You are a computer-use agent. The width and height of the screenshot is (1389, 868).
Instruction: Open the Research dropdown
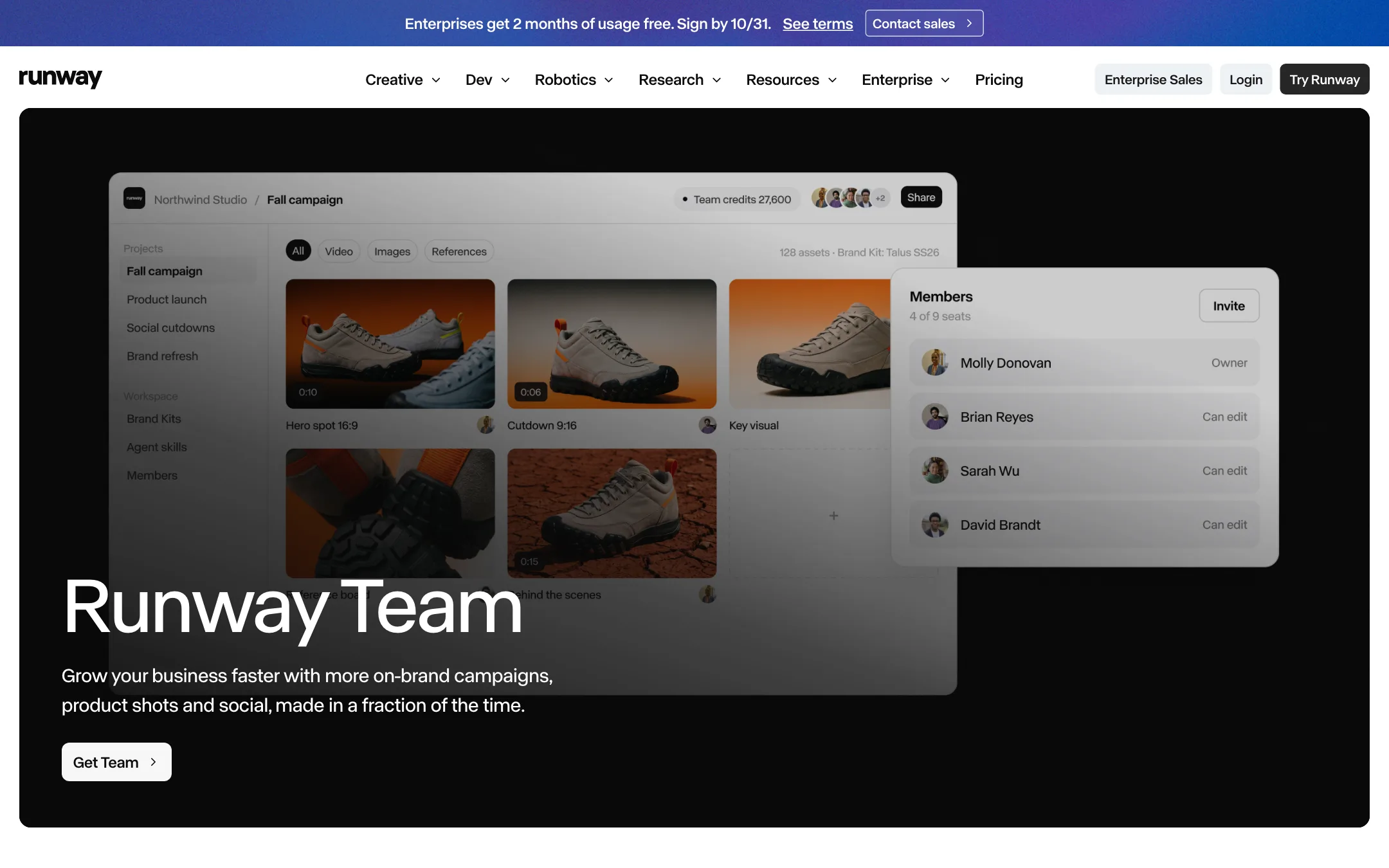(680, 80)
